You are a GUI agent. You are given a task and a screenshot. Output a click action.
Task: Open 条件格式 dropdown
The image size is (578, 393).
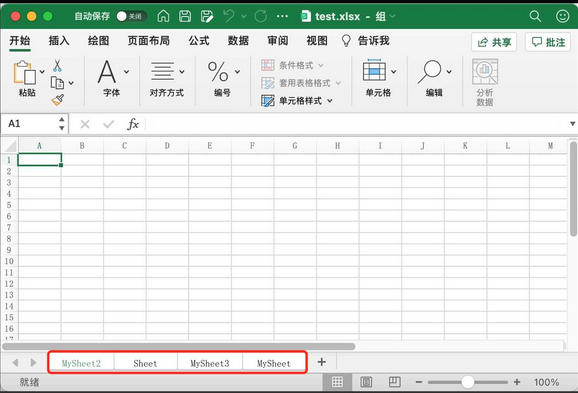293,65
